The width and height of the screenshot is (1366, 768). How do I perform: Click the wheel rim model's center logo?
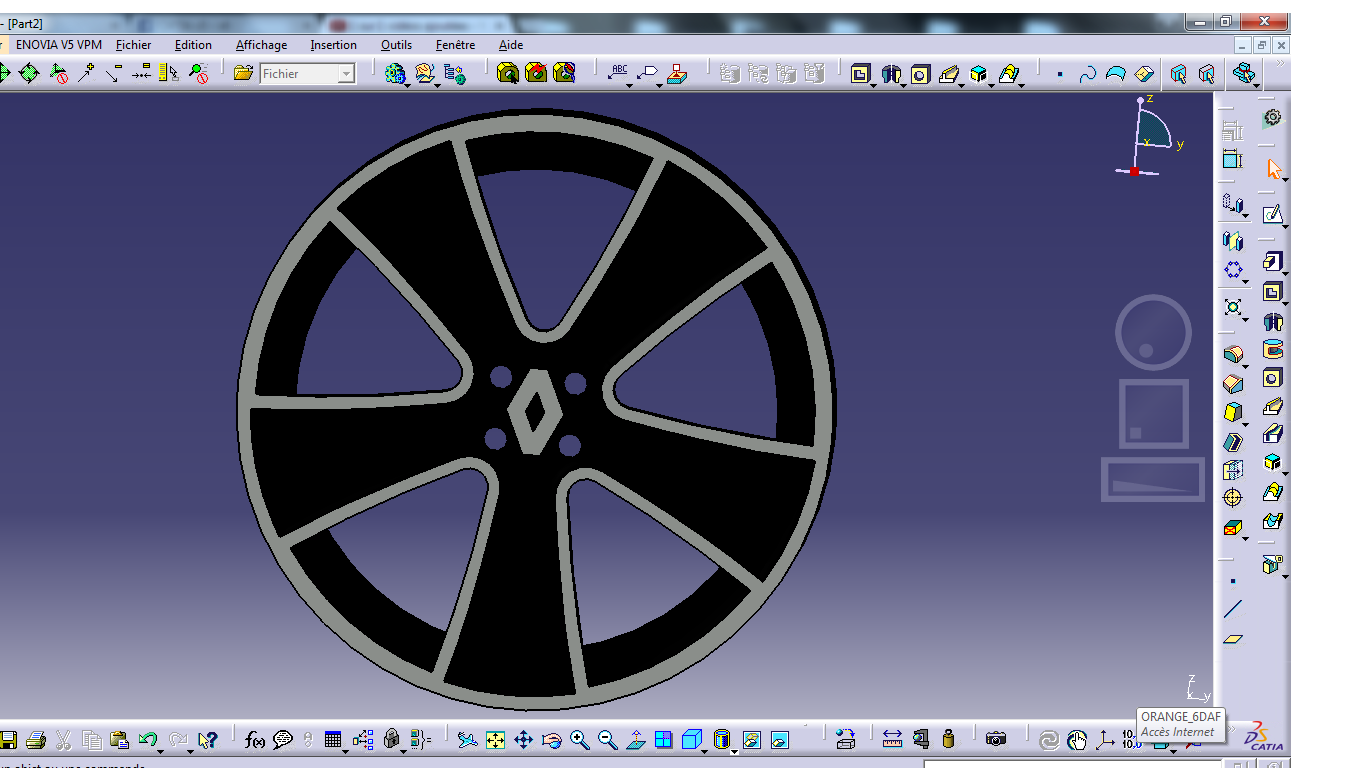coord(533,412)
